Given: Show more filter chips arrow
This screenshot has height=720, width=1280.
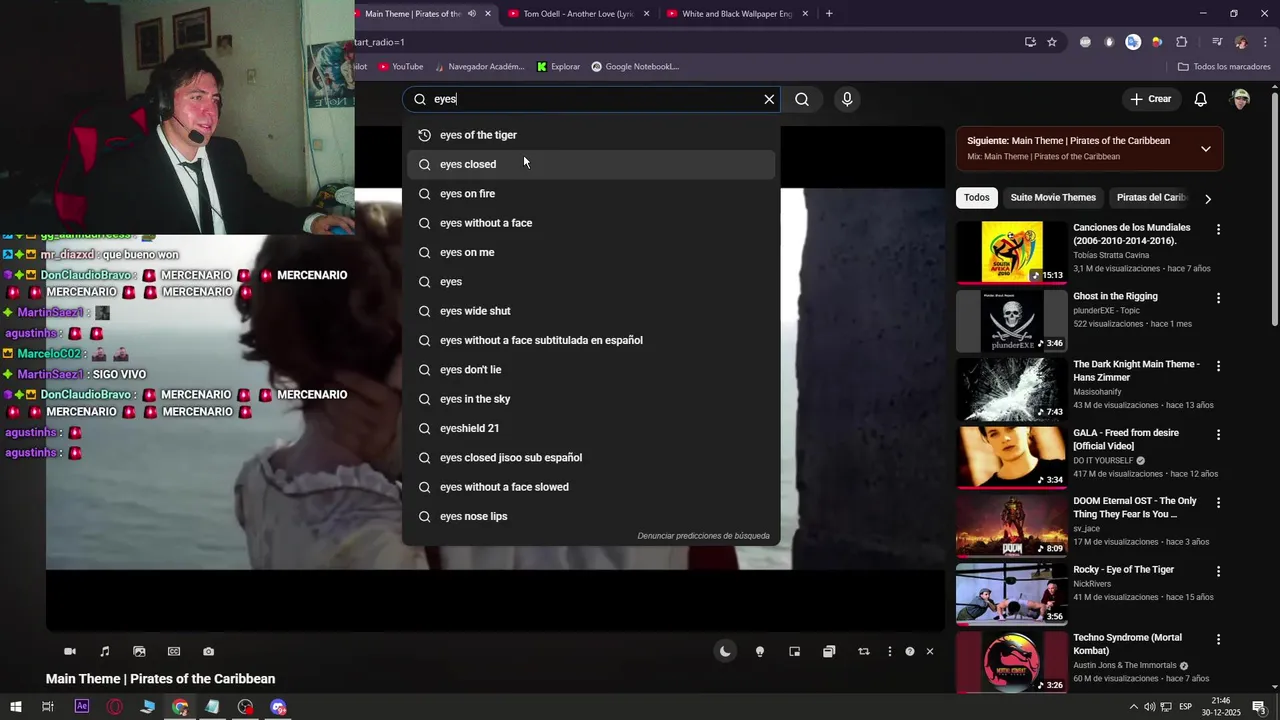Looking at the screenshot, I should click(x=1208, y=199).
